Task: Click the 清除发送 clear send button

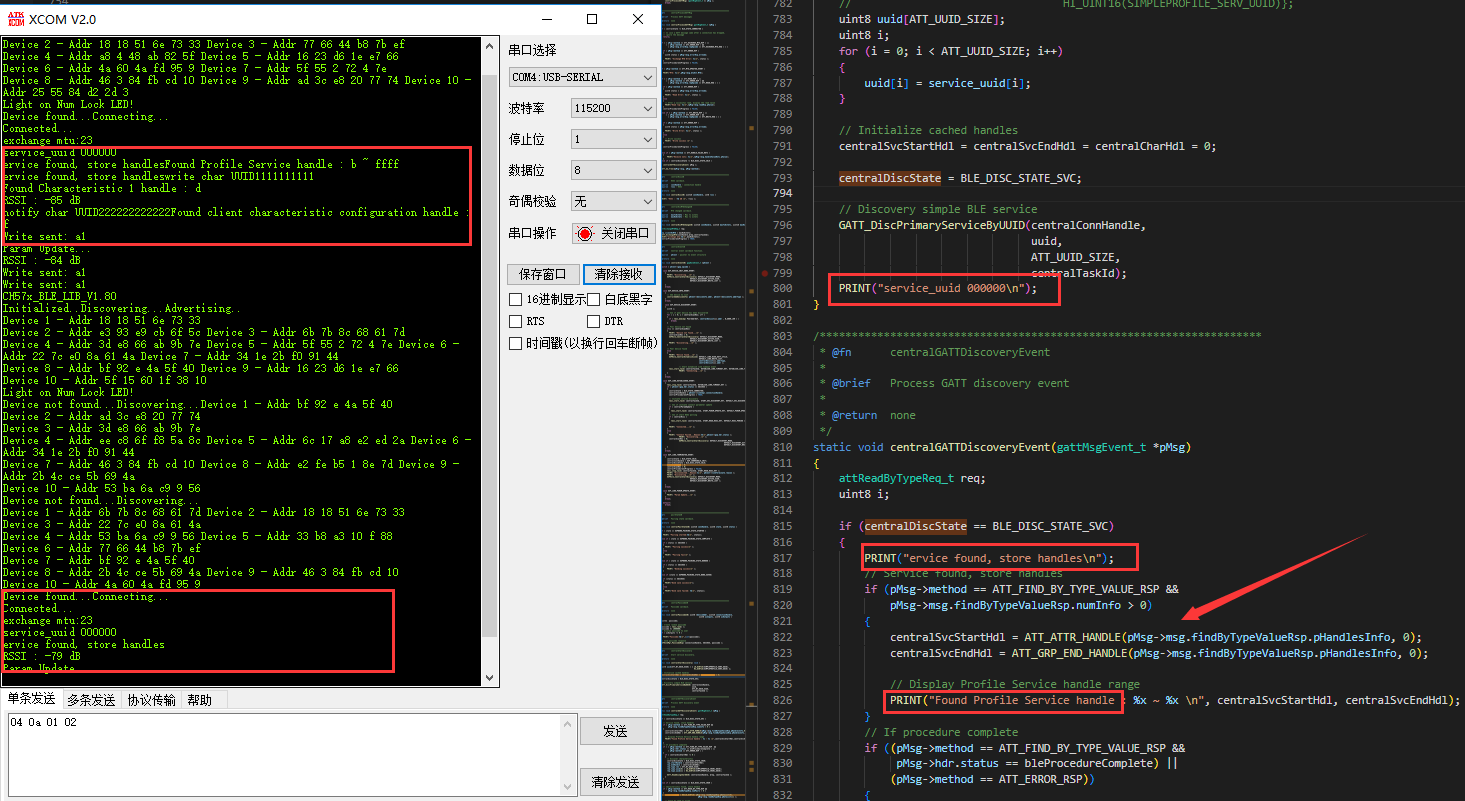Action: tap(615, 781)
